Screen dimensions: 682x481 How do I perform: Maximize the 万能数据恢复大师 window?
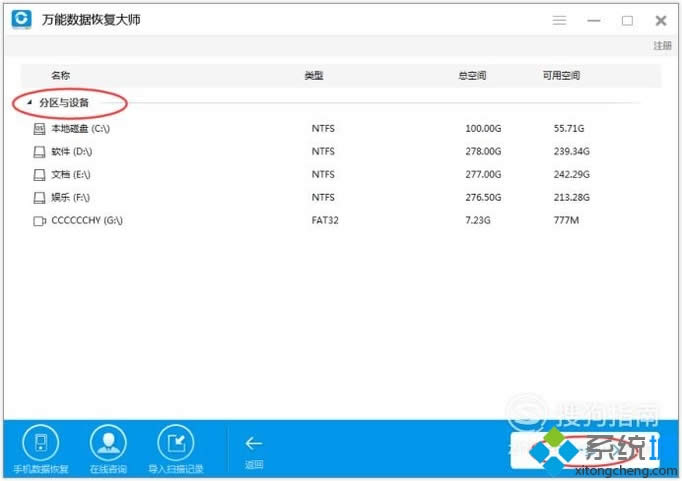(x=627, y=20)
